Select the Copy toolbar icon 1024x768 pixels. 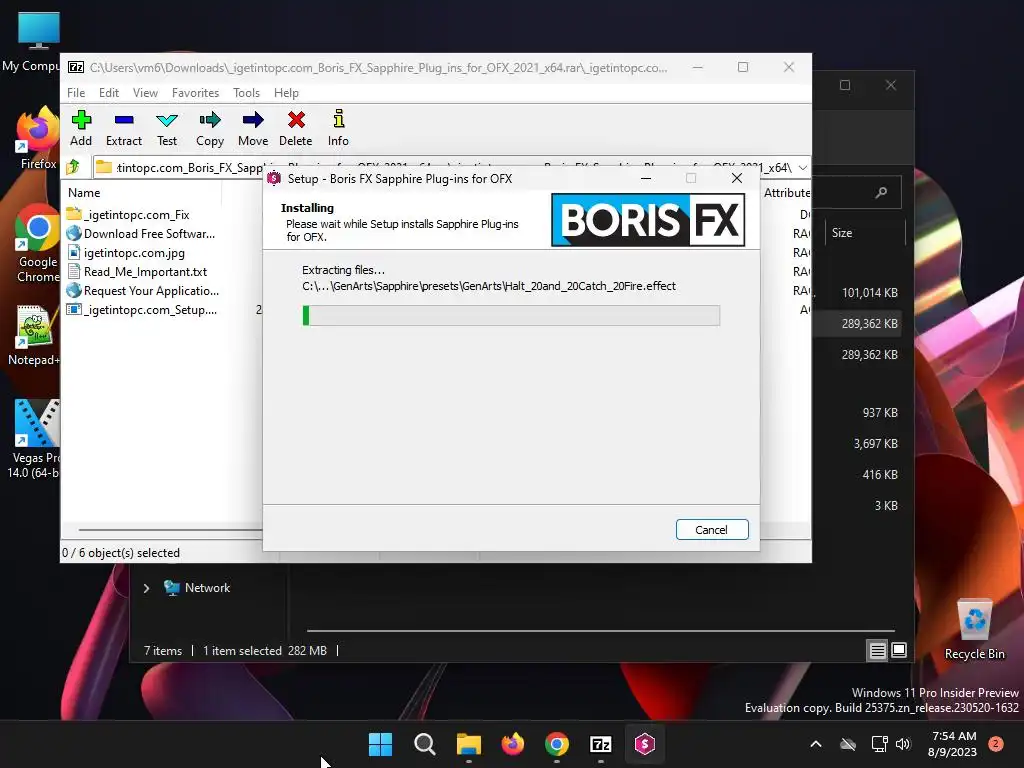(x=210, y=128)
